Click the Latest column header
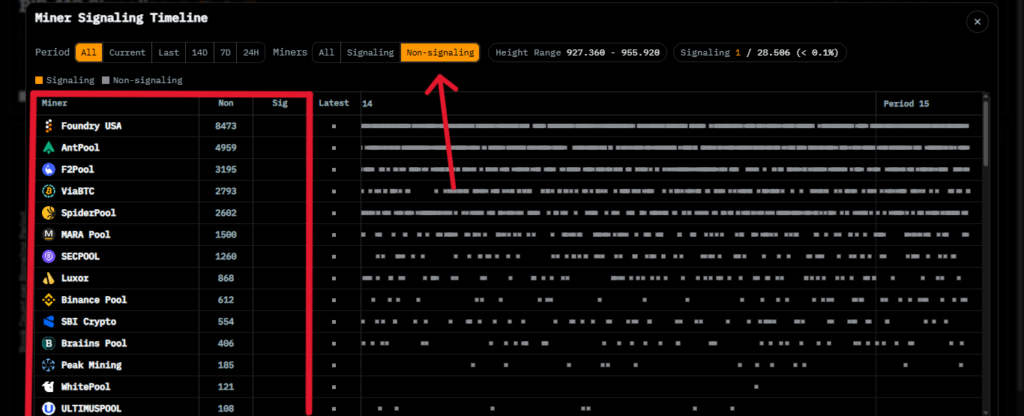Viewport: 1024px width, 416px height. (334, 103)
